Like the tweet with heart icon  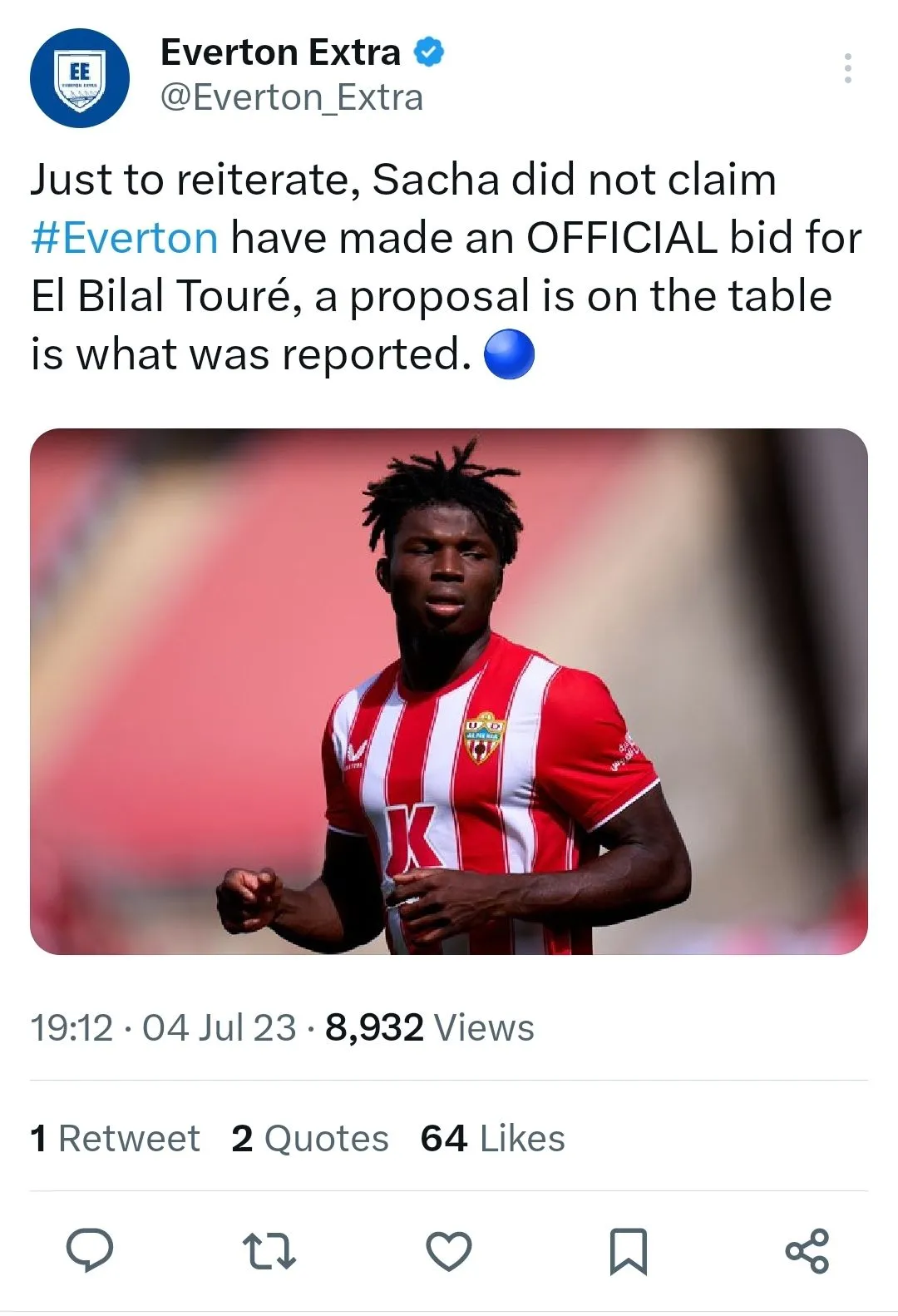point(449,1251)
